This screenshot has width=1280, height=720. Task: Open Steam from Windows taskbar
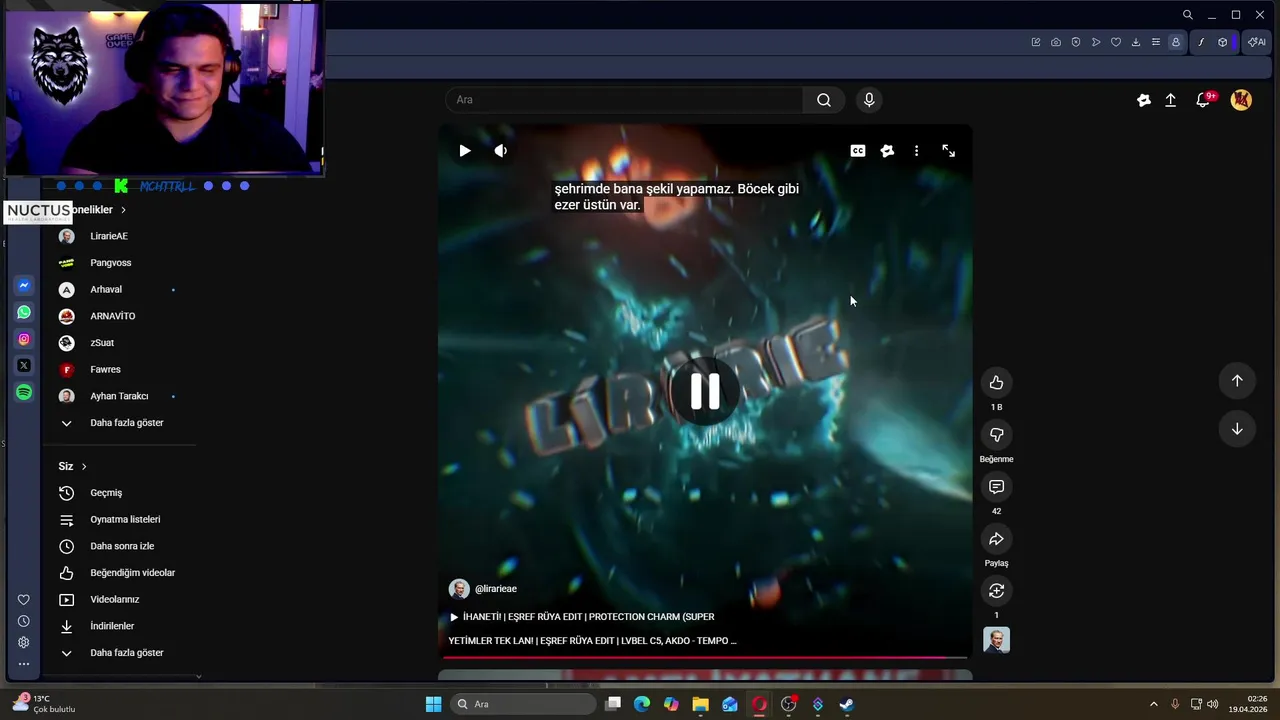point(846,704)
